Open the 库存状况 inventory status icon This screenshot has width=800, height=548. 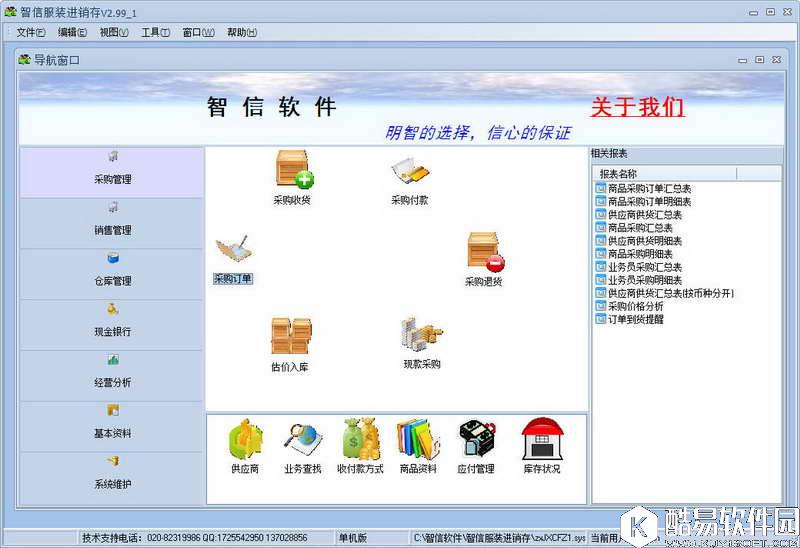542,439
